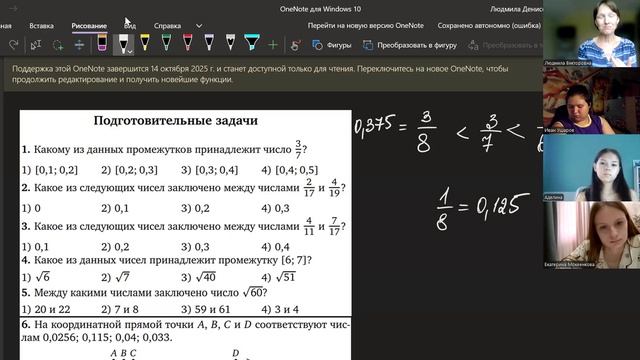Click the greyed ink-to-text convert button
This screenshot has width=640, height=360.
click(x=505, y=45)
